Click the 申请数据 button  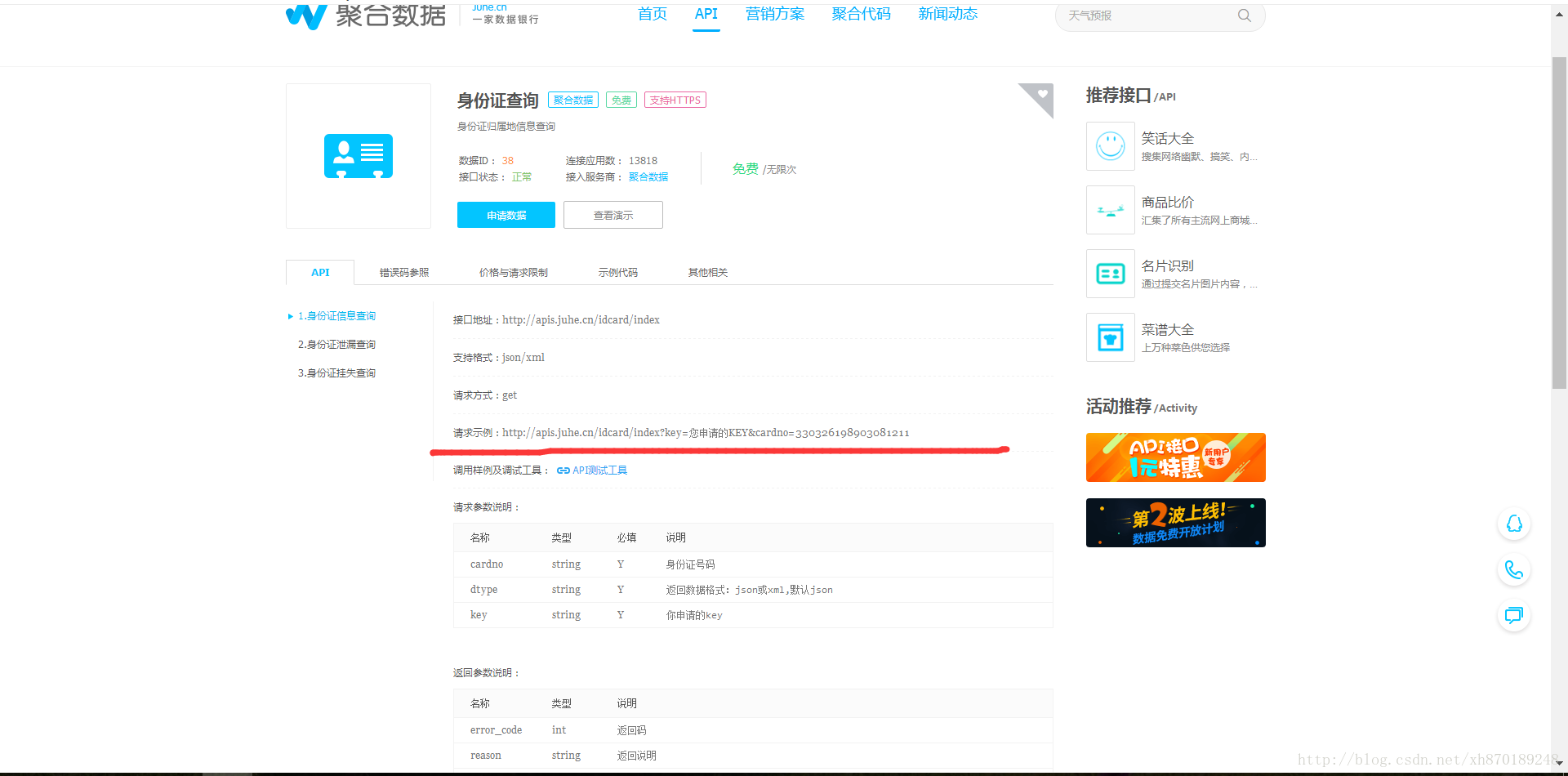point(506,215)
